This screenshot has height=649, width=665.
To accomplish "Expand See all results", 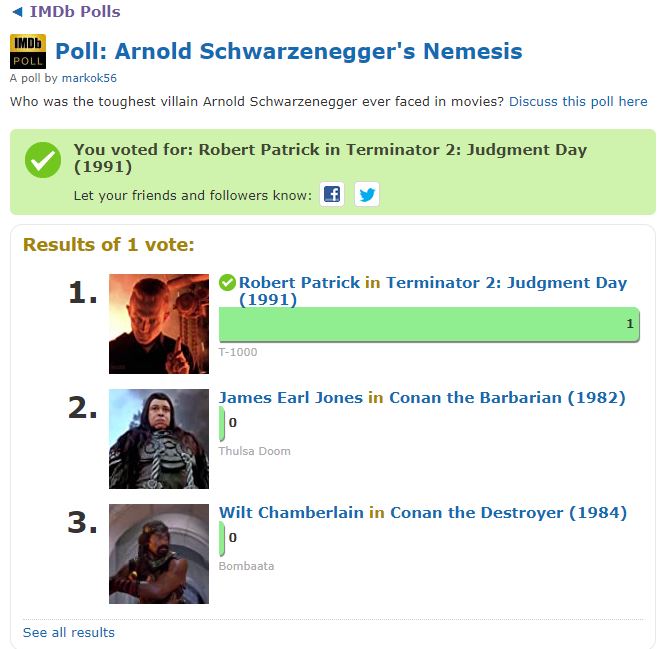I will click(x=69, y=632).
